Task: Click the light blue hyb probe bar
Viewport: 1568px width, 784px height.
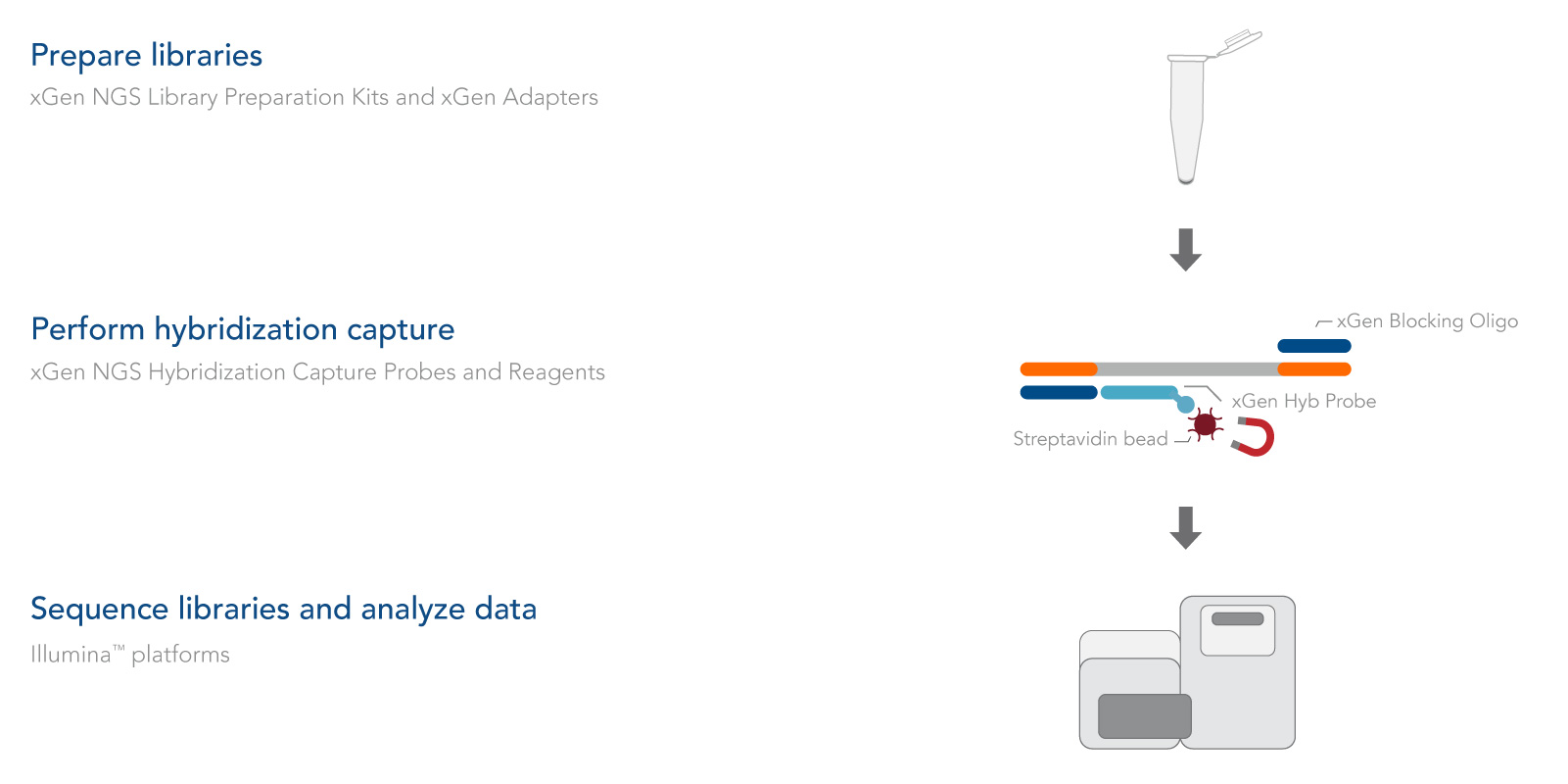Action: (1139, 393)
